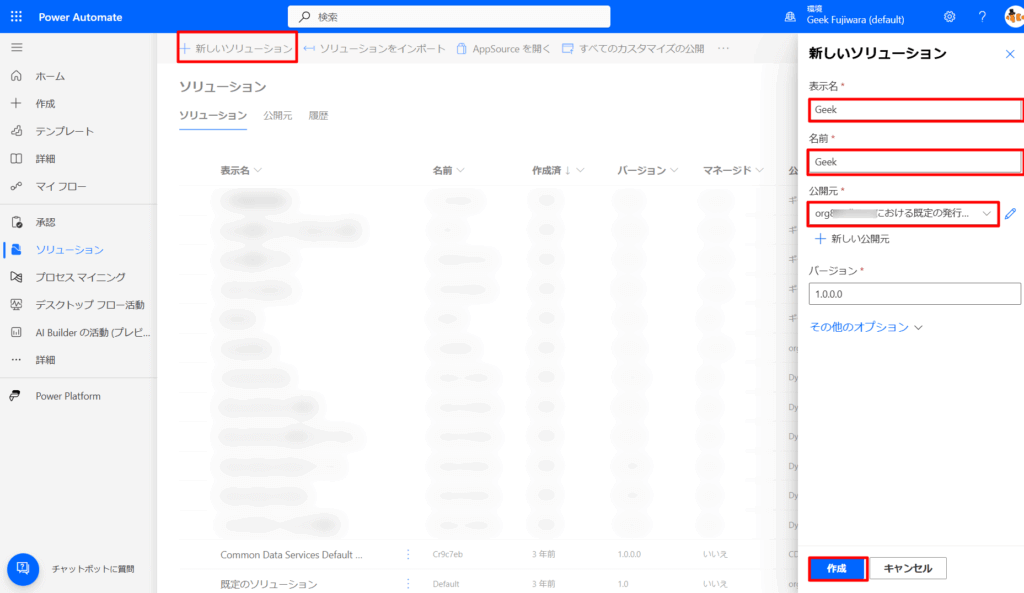Click the キャンセル button
This screenshot has height=593, width=1024.
pos(908,568)
